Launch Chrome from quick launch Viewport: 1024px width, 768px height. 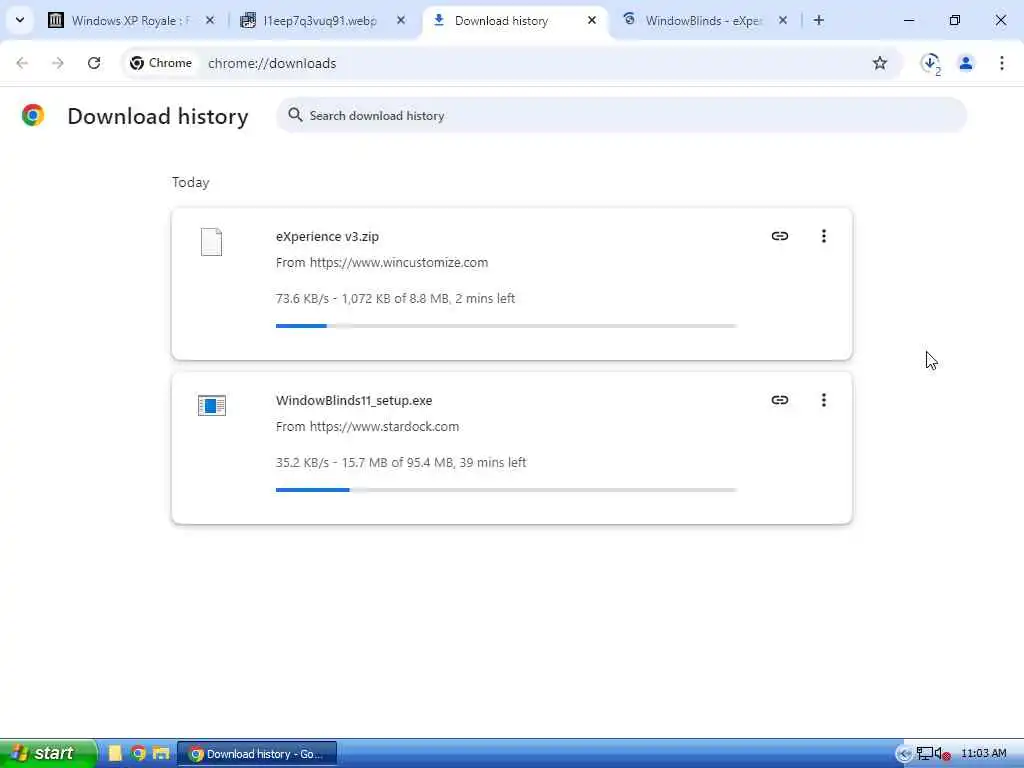tap(138, 754)
